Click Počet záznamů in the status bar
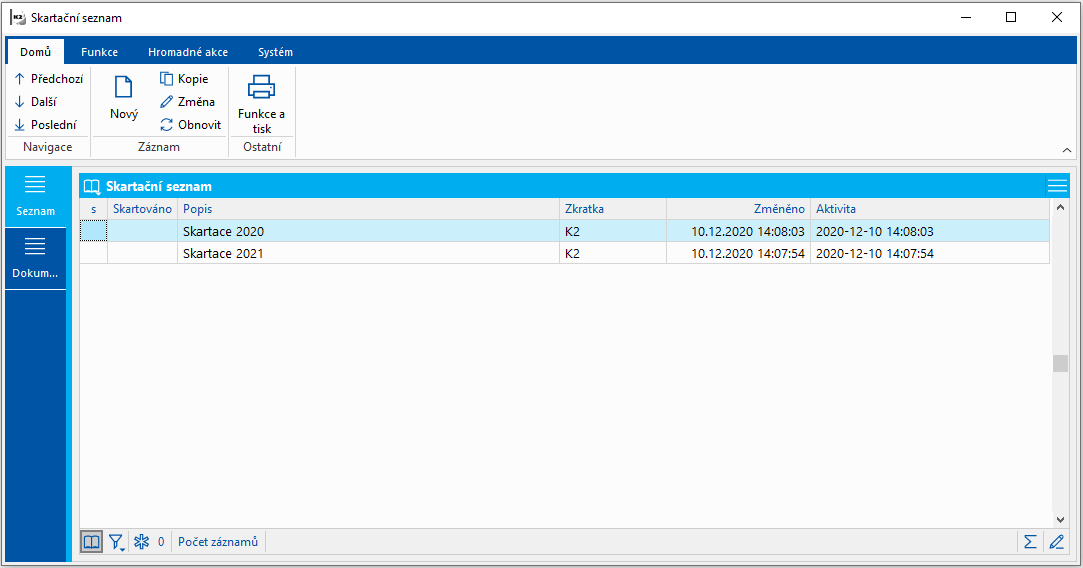The height and width of the screenshot is (568, 1083). (218, 542)
